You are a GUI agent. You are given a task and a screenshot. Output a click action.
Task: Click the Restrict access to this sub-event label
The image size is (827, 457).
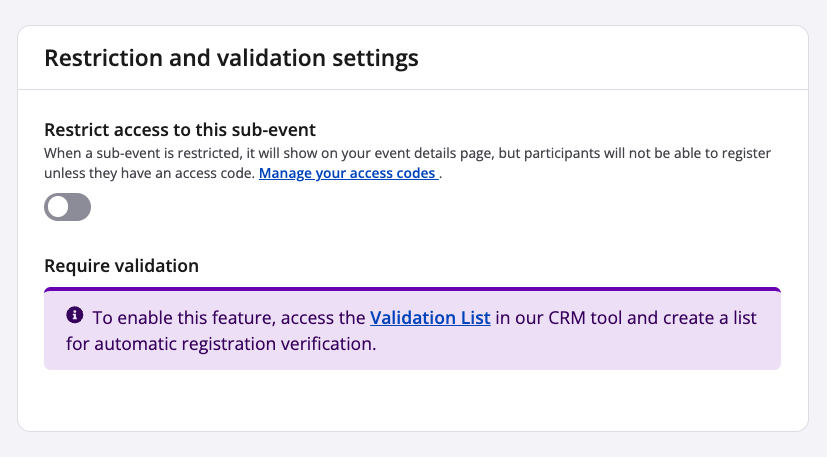click(x=180, y=129)
